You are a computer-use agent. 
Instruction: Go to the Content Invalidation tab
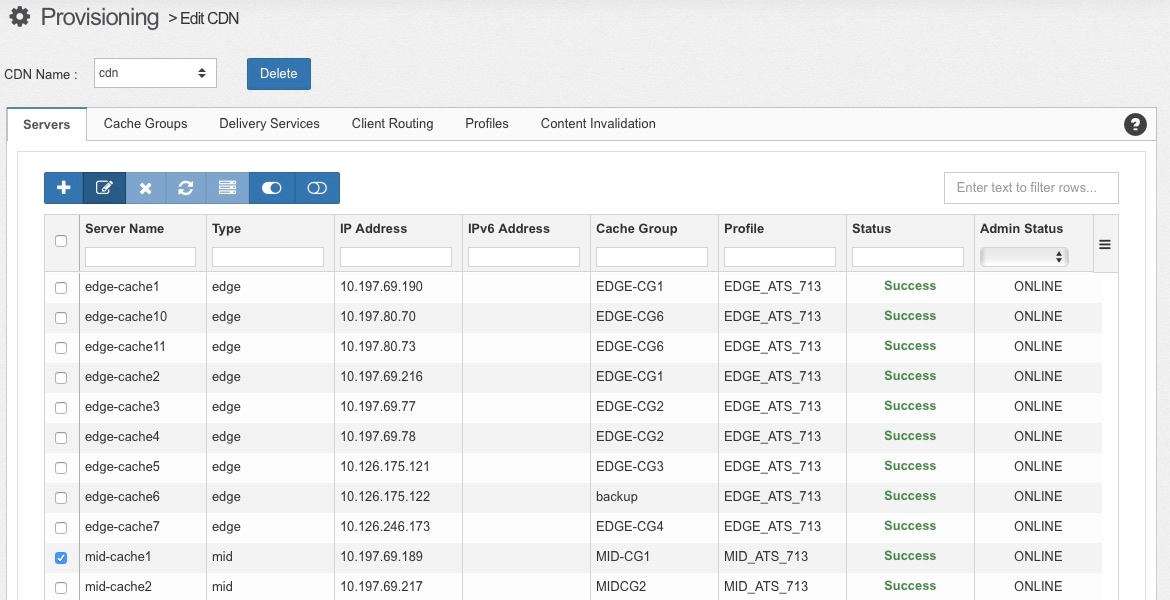[x=598, y=124]
